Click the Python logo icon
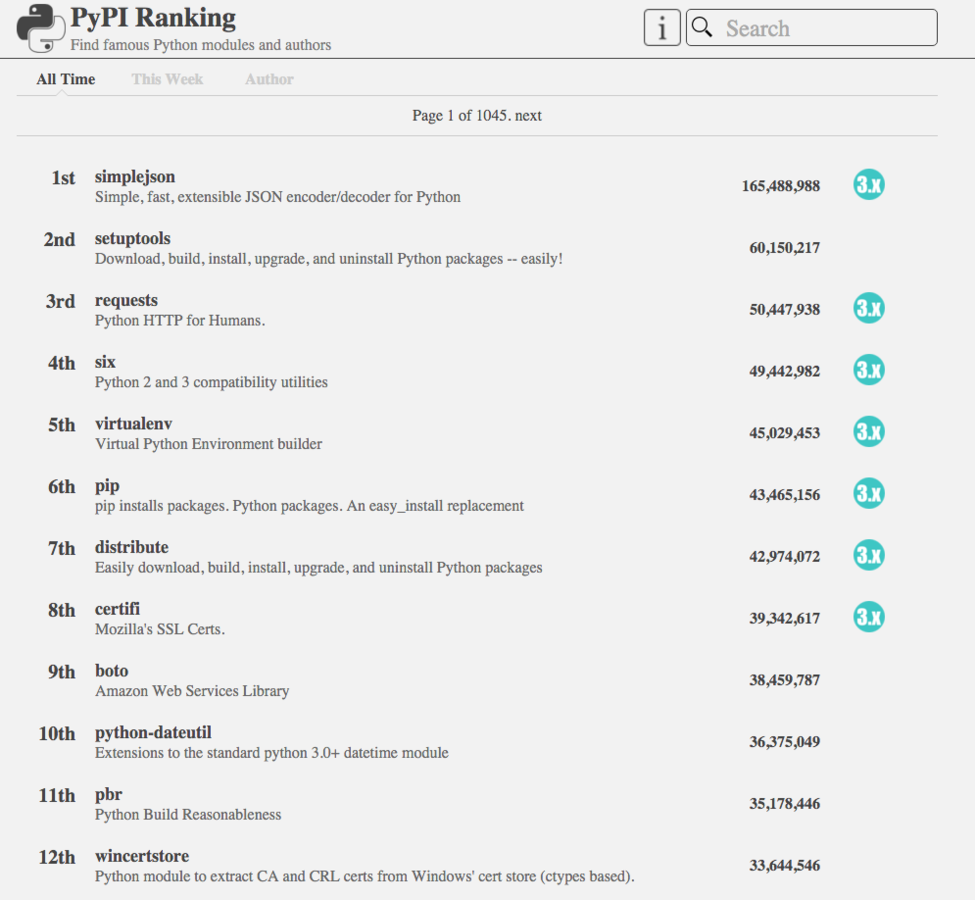The width and height of the screenshot is (975, 900). tap(40, 28)
